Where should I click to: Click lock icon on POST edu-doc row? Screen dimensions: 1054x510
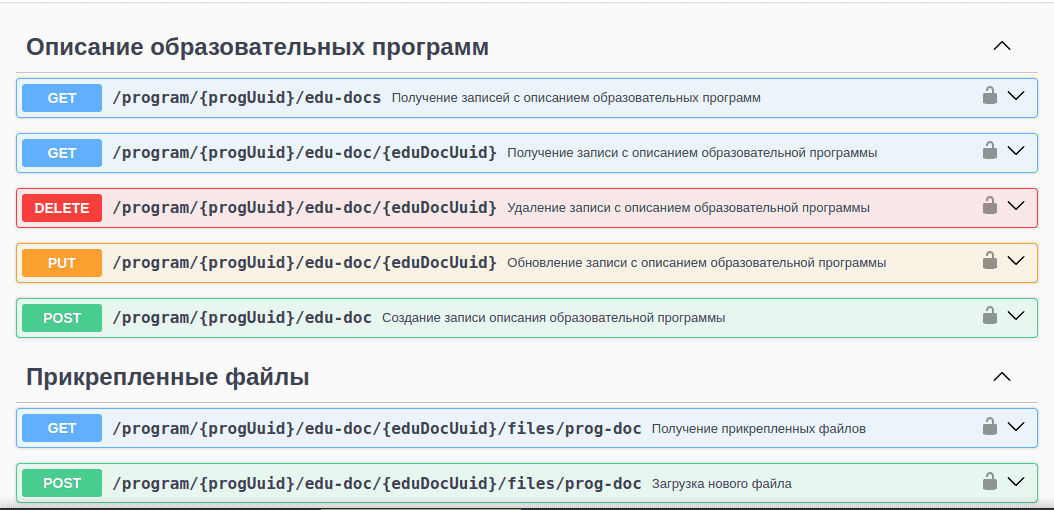click(989, 317)
